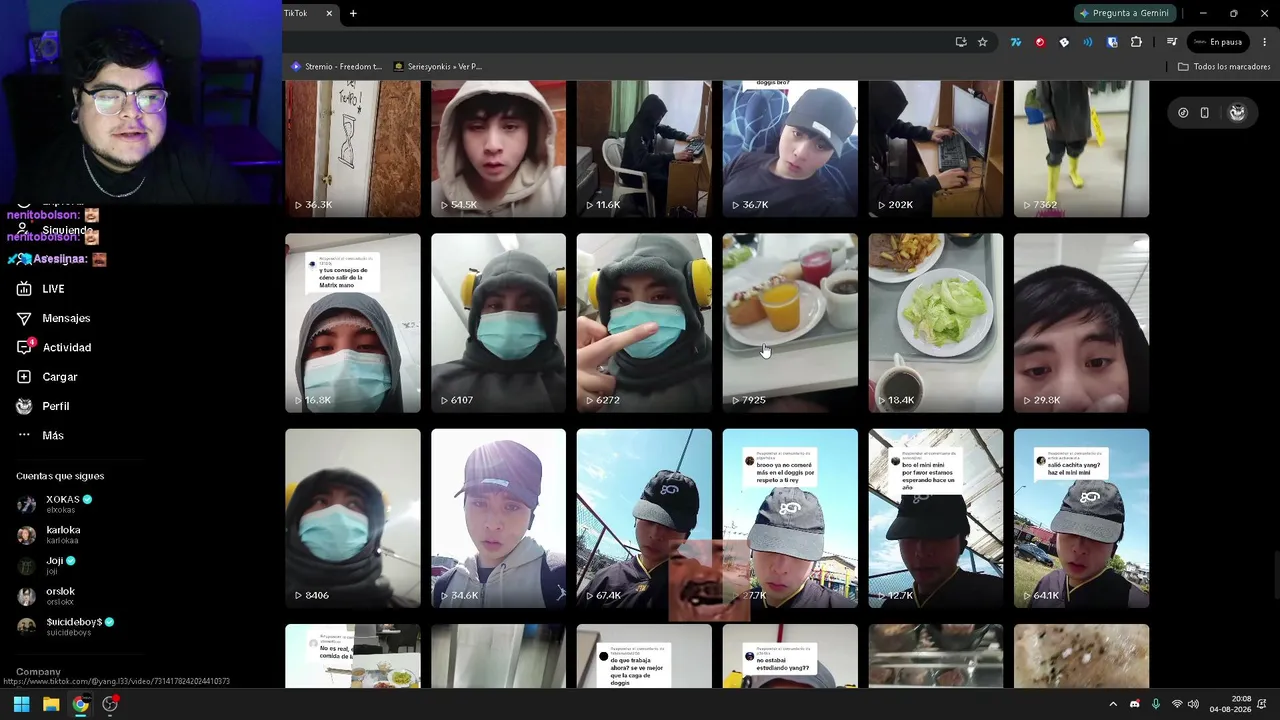Open the video with 11.6K views
This screenshot has height=720, width=1280.
(644, 149)
